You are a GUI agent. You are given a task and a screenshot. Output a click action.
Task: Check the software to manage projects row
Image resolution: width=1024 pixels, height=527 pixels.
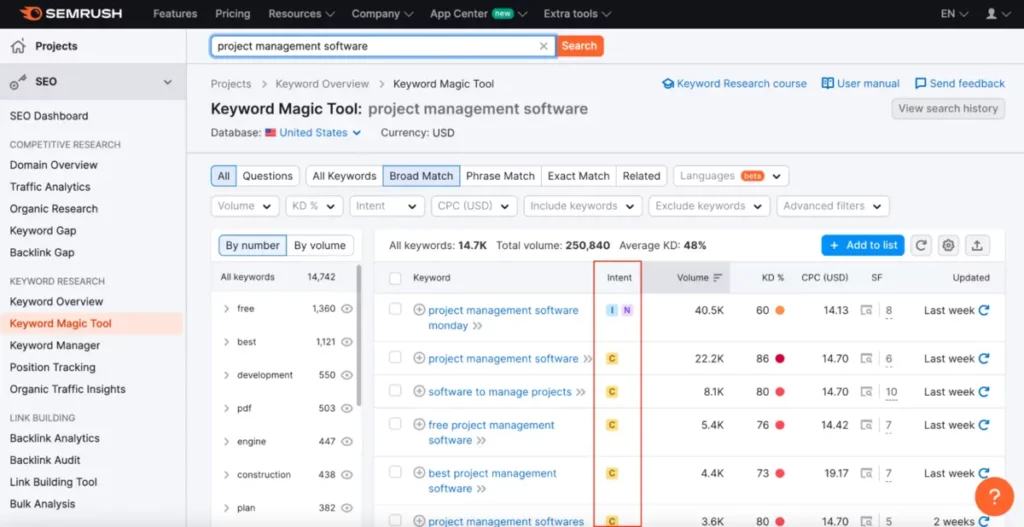(x=395, y=391)
